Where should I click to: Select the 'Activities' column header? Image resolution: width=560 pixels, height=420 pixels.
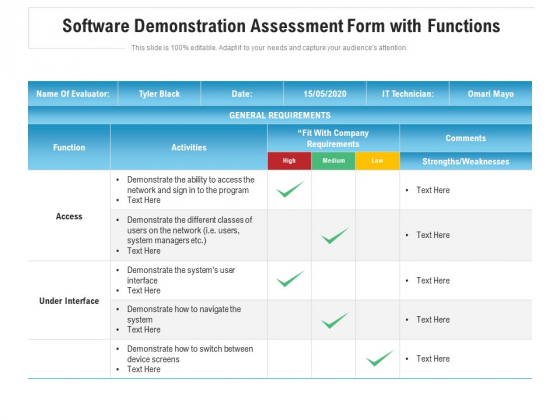pos(189,147)
